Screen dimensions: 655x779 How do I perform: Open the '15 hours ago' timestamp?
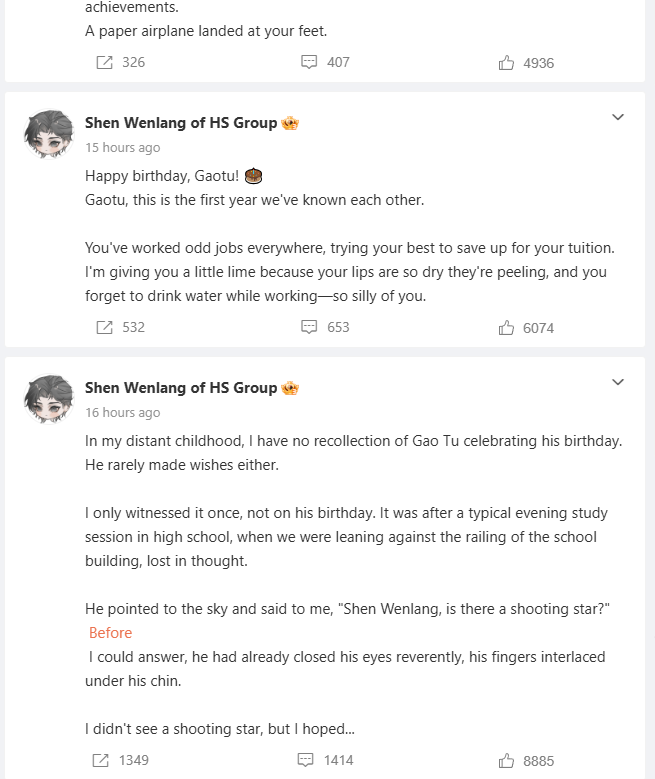tap(123, 148)
